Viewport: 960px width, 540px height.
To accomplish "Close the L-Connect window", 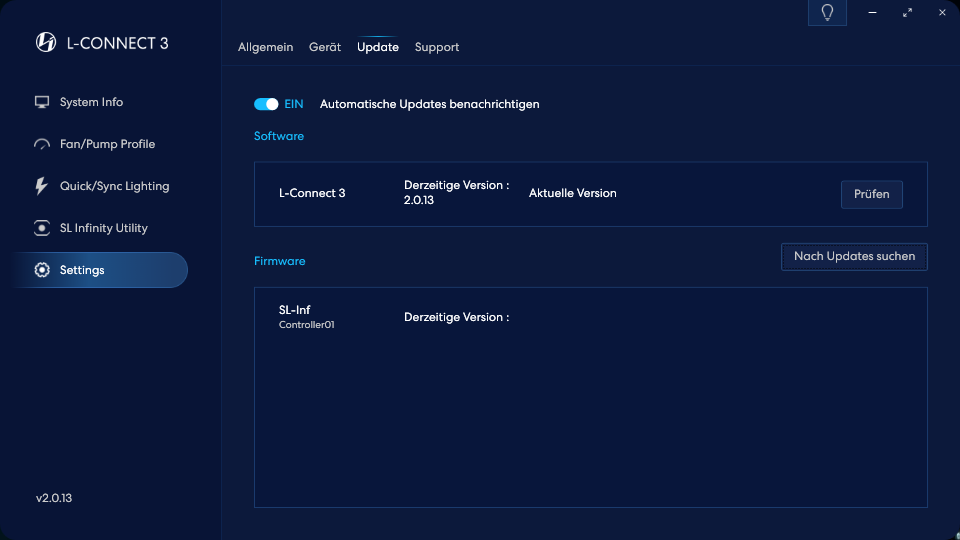I will pos(942,12).
